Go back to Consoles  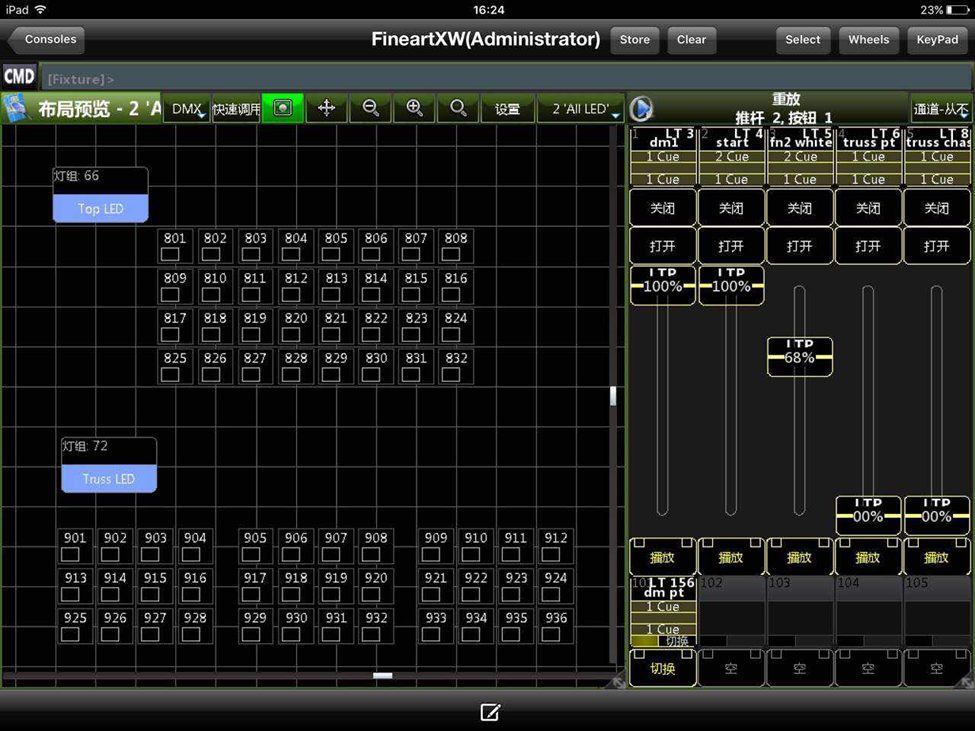[46, 40]
